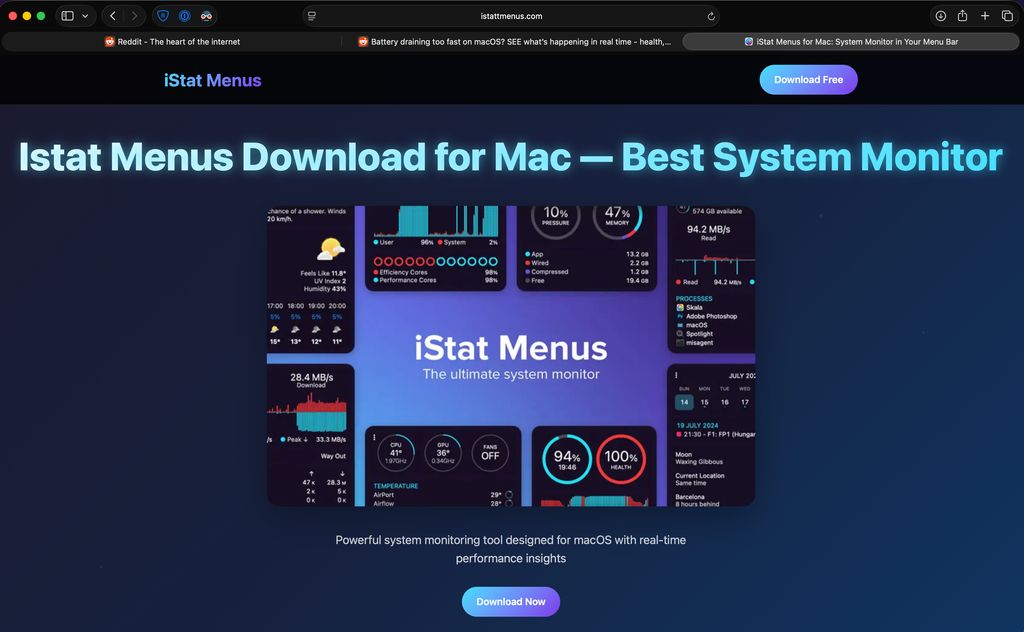This screenshot has width=1024, height=632.
Task: Go back with the back arrow
Action: coord(112,16)
